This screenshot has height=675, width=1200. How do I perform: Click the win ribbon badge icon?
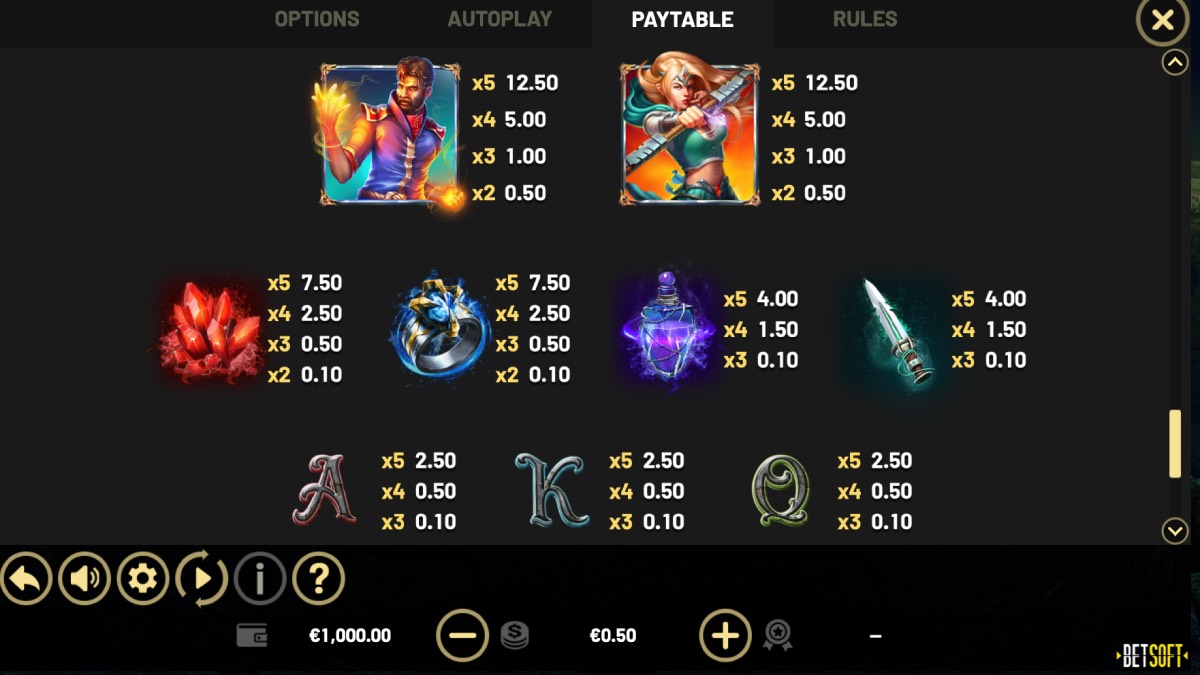[778, 636]
